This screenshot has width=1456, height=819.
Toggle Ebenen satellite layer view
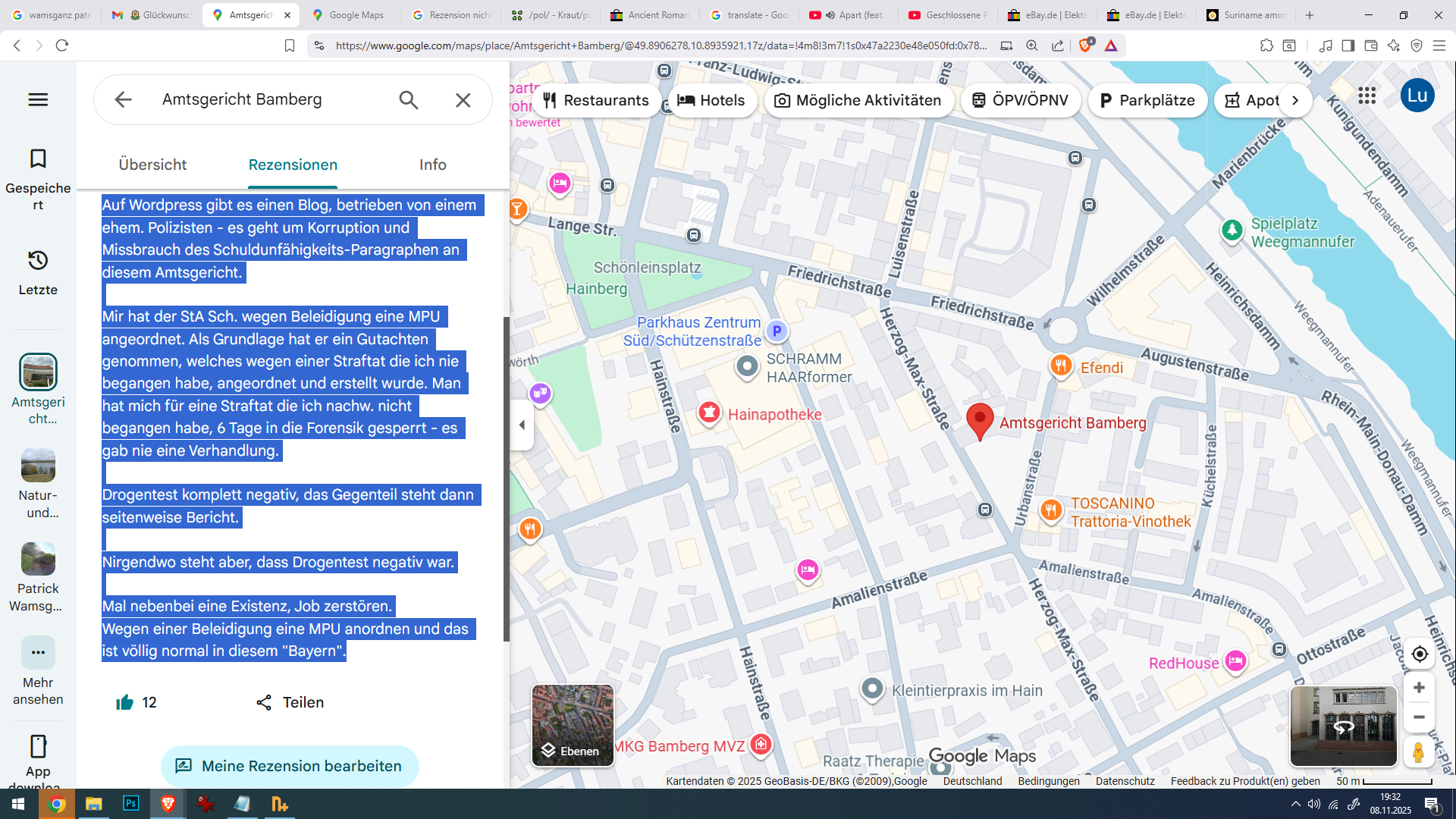(x=573, y=725)
